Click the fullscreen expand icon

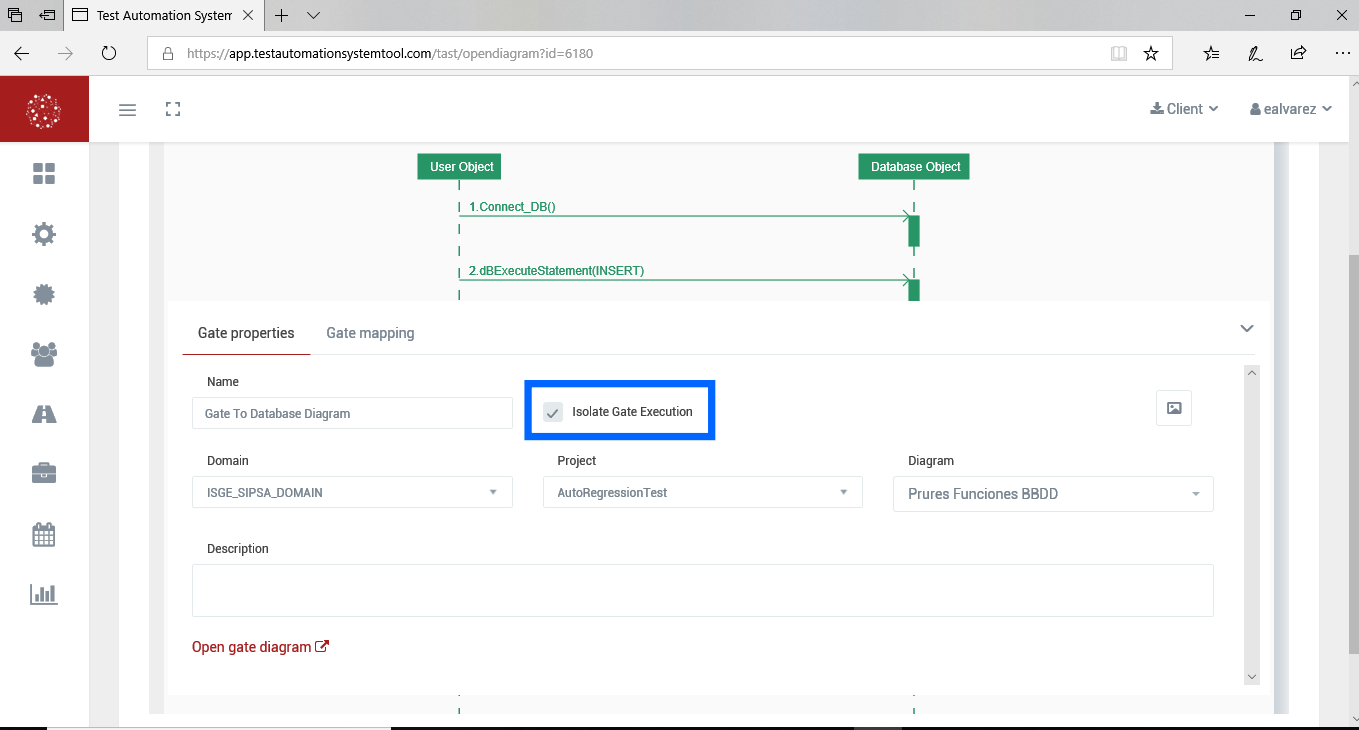tap(173, 109)
